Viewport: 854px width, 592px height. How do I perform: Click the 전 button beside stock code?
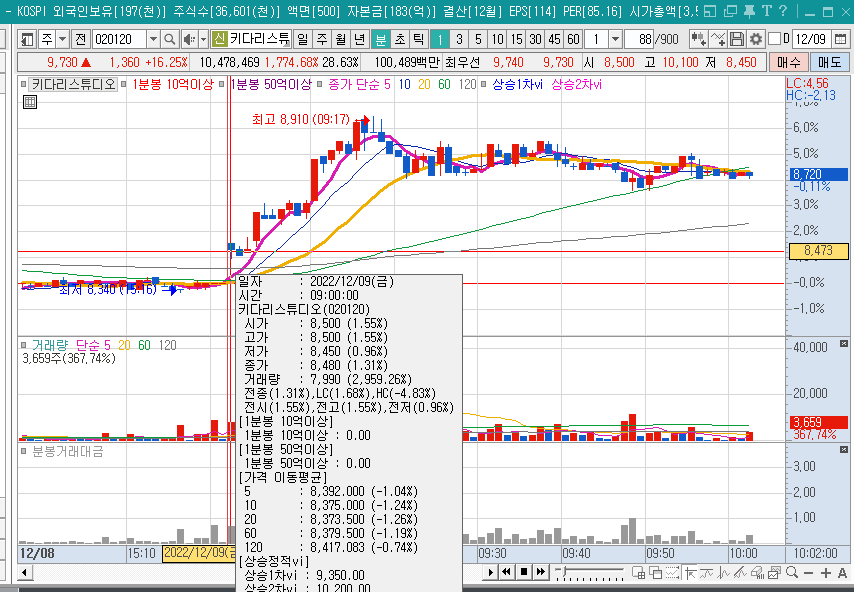(x=81, y=39)
